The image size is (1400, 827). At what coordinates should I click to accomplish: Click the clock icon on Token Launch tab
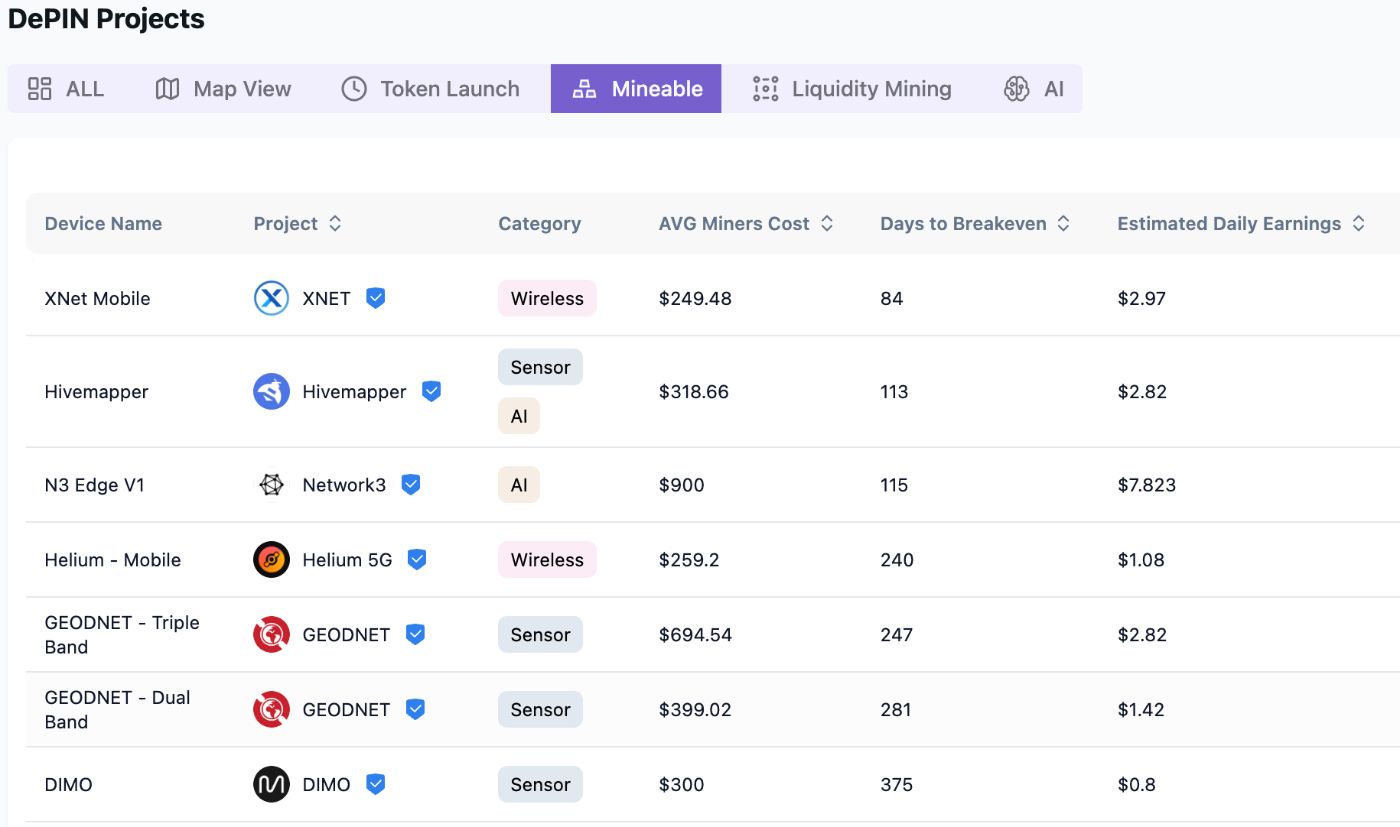pos(354,89)
